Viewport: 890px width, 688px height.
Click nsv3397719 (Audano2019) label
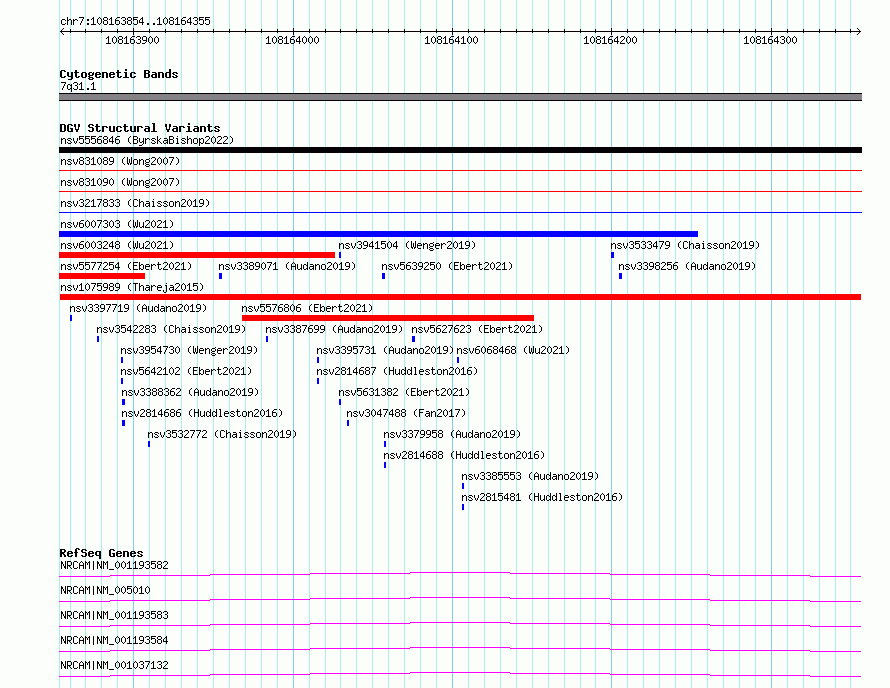click(x=138, y=308)
